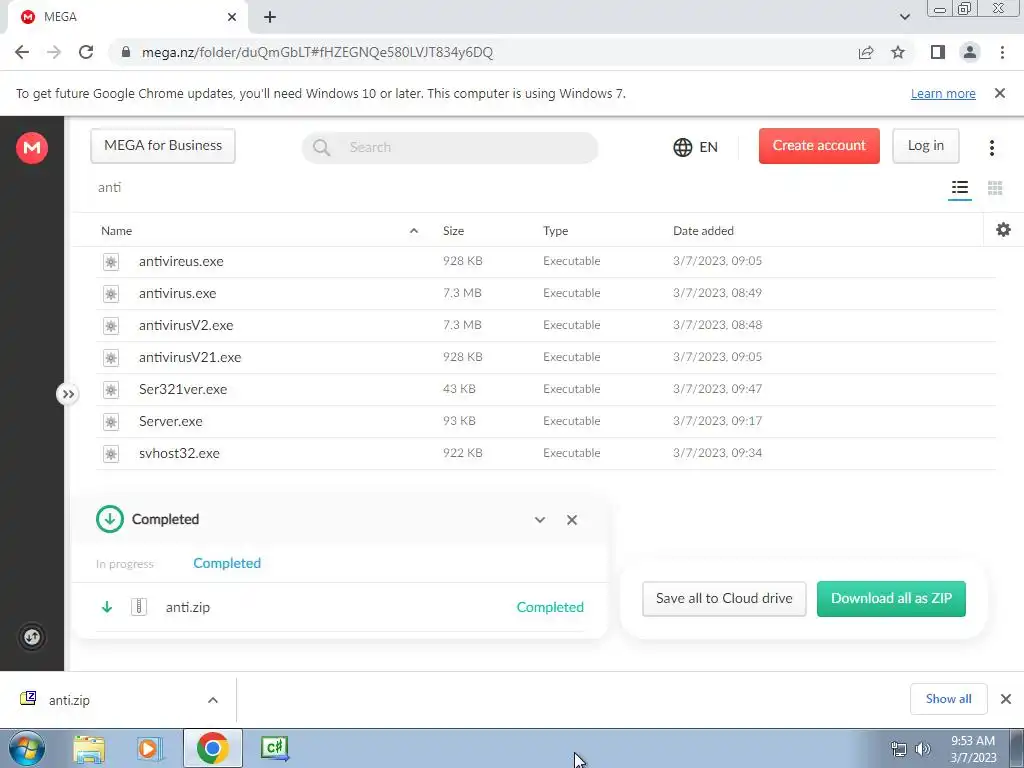This screenshot has width=1024, height=768.
Task: Click the magnifier search icon
Action: tap(321, 147)
